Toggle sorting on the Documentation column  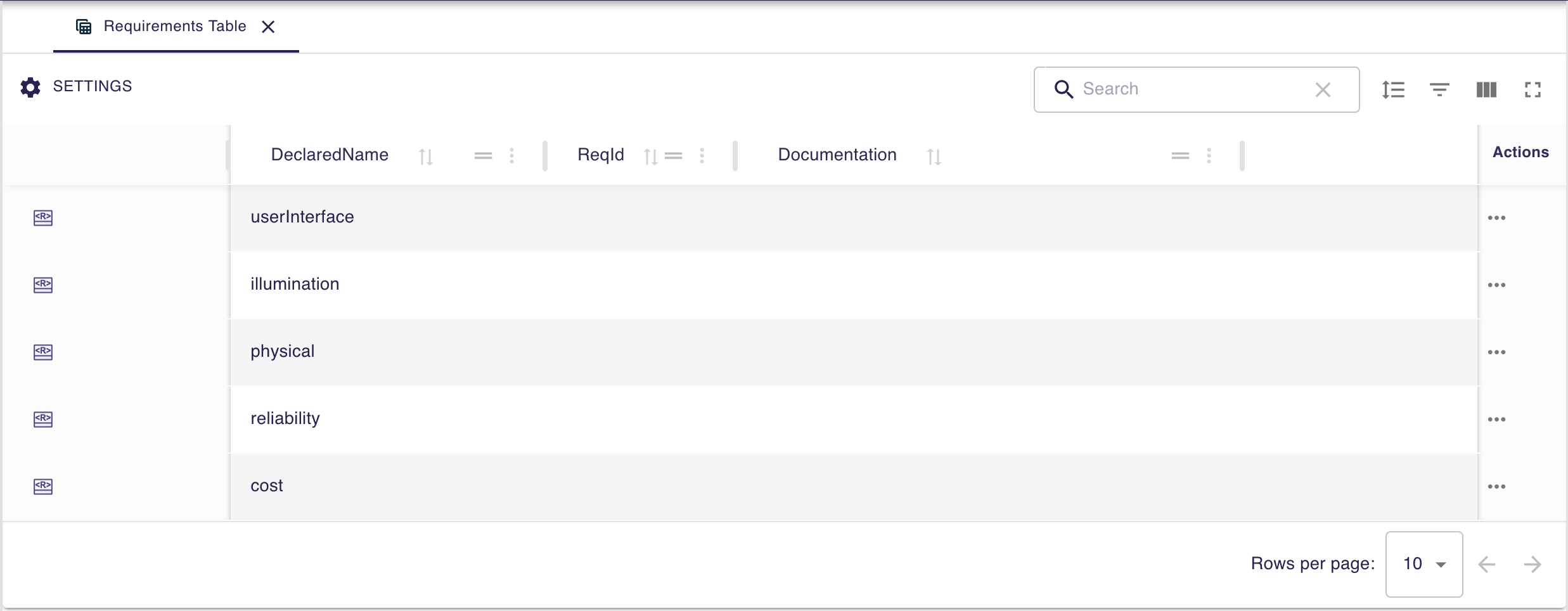point(934,156)
